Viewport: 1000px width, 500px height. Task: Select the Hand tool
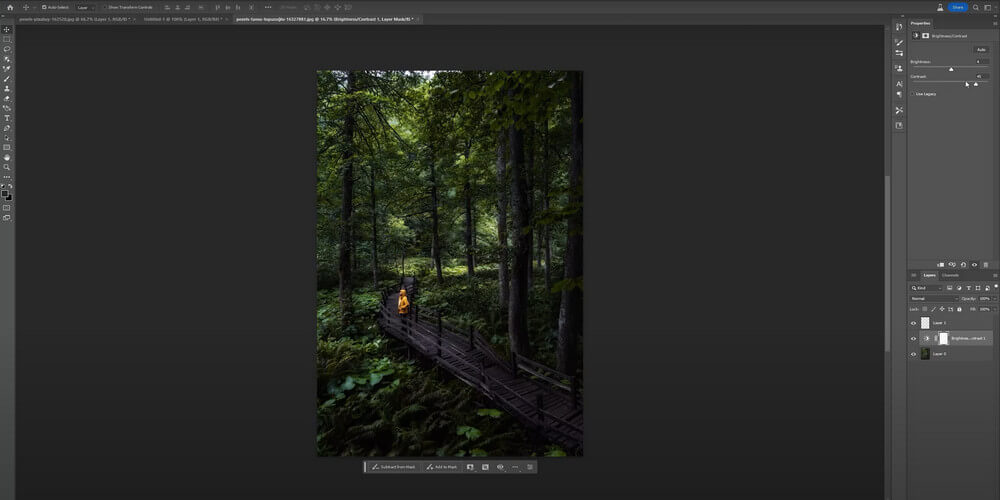tap(6, 157)
